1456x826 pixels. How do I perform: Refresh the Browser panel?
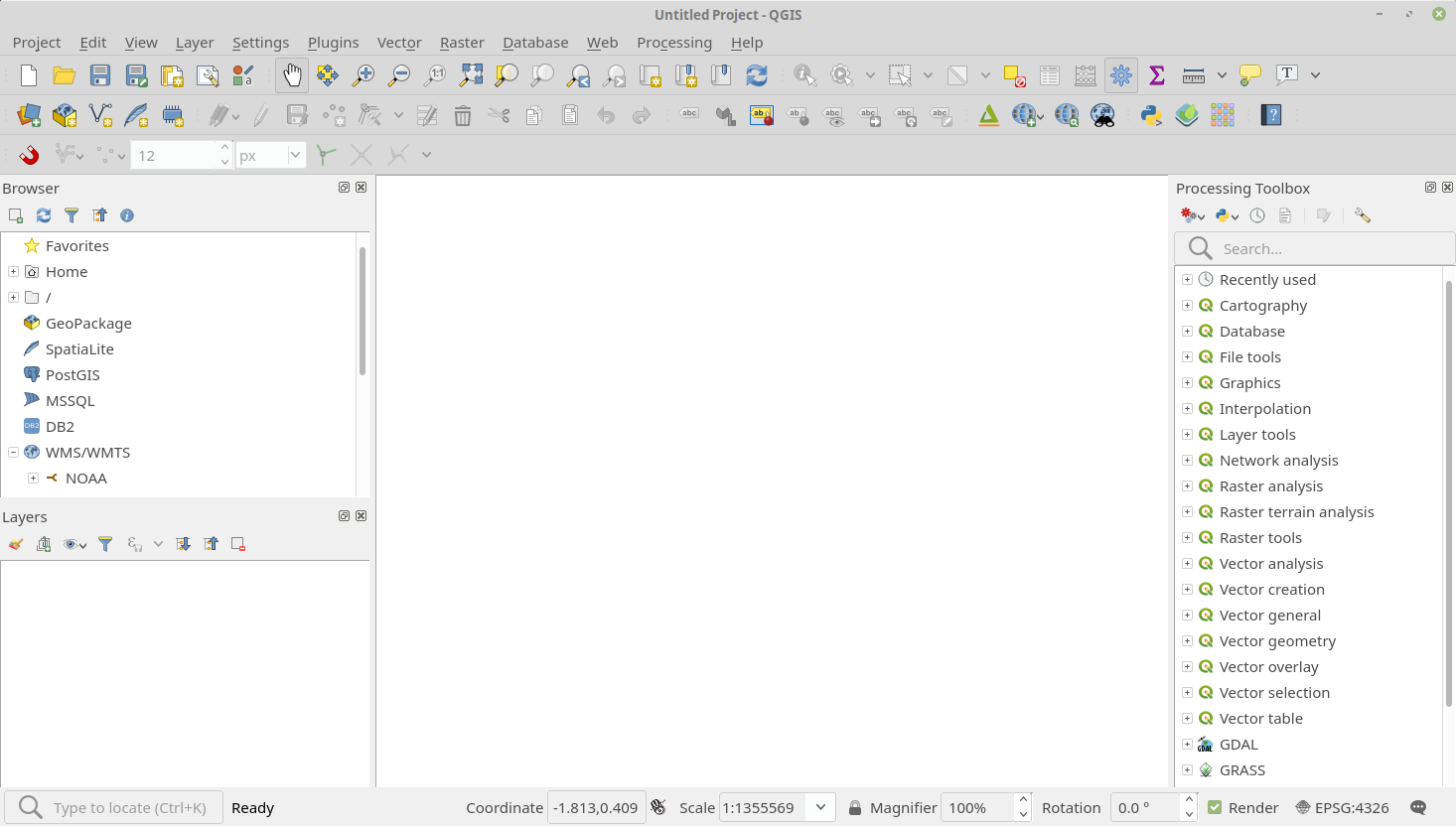(44, 215)
